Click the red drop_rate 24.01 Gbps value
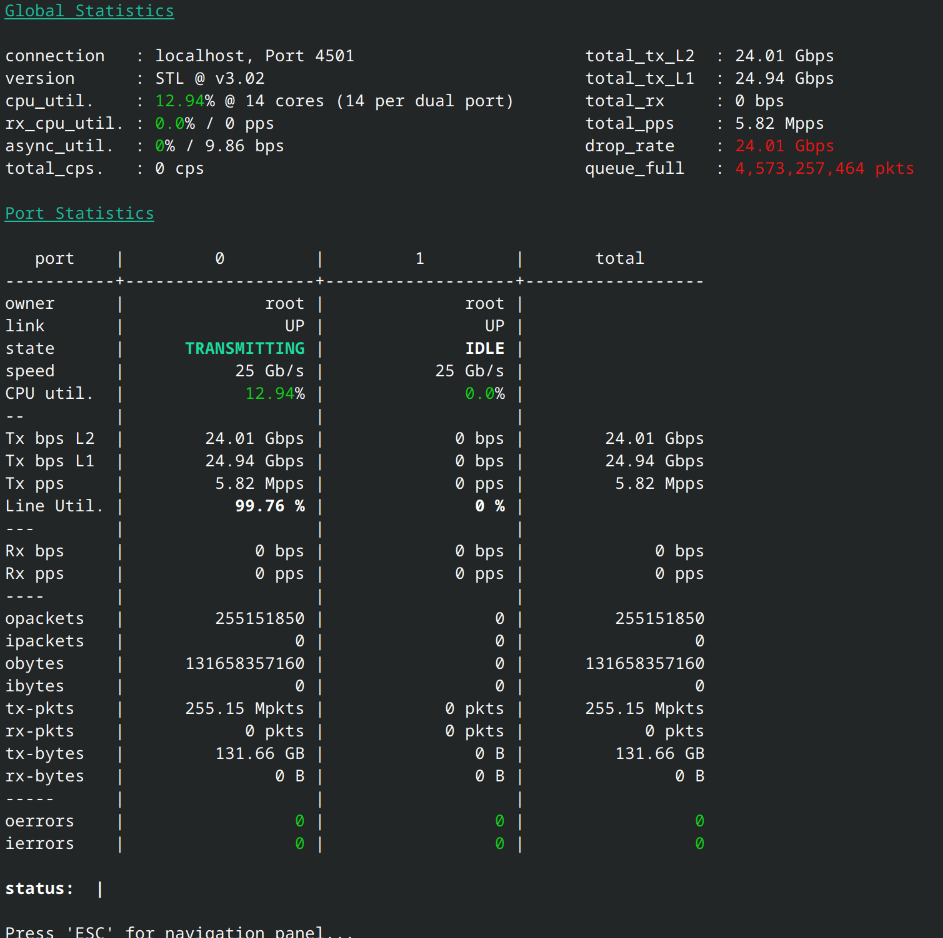Screen dimensions: 943x938 point(784,146)
